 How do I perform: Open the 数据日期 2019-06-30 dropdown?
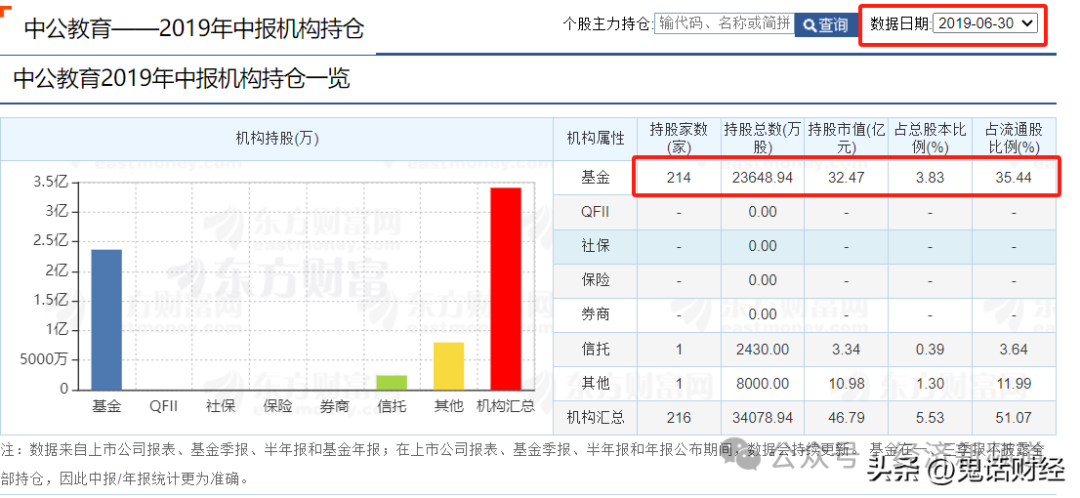tap(985, 23)
